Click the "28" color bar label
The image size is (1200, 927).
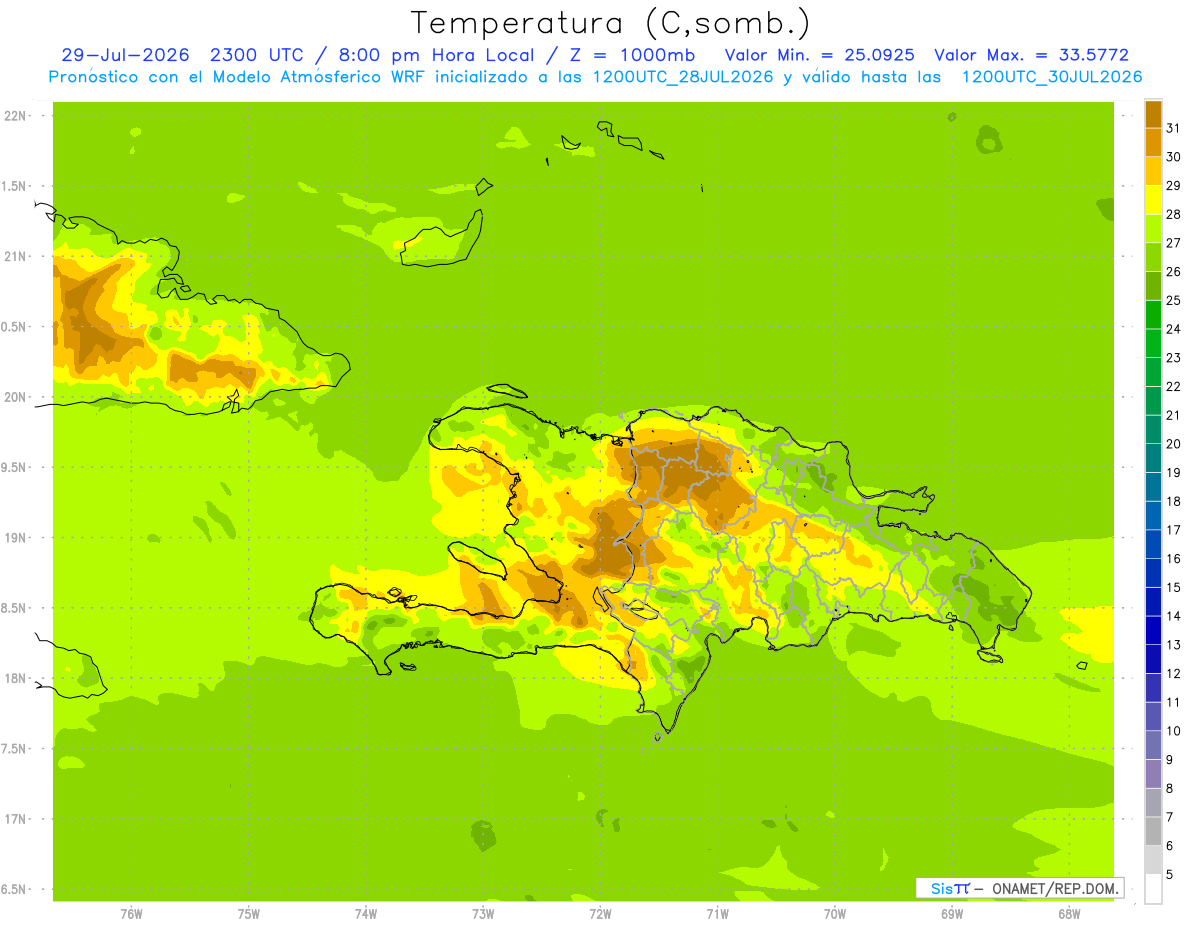pyautogui.click(x=1173, y=214)
